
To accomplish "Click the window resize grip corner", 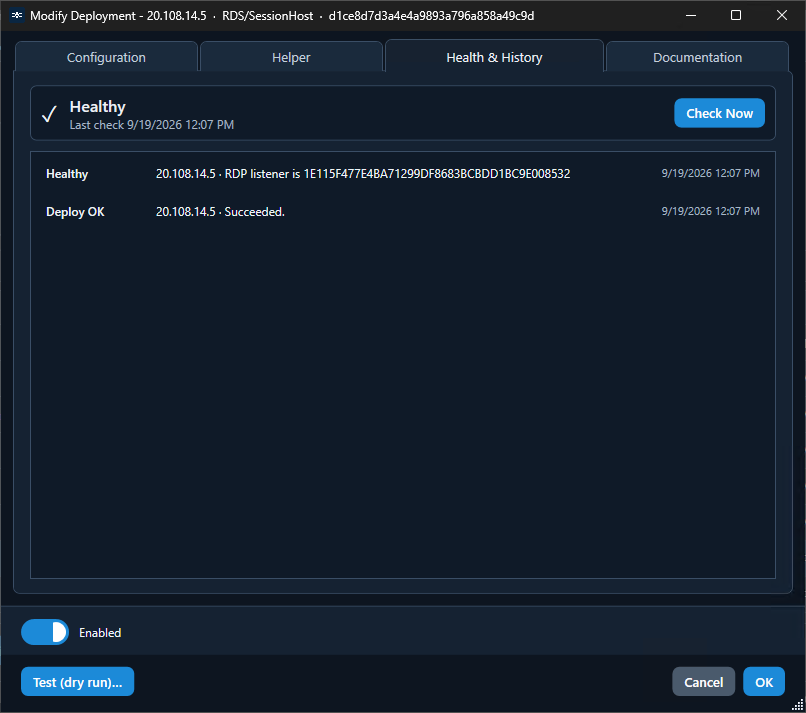I will tap(798, 705).
